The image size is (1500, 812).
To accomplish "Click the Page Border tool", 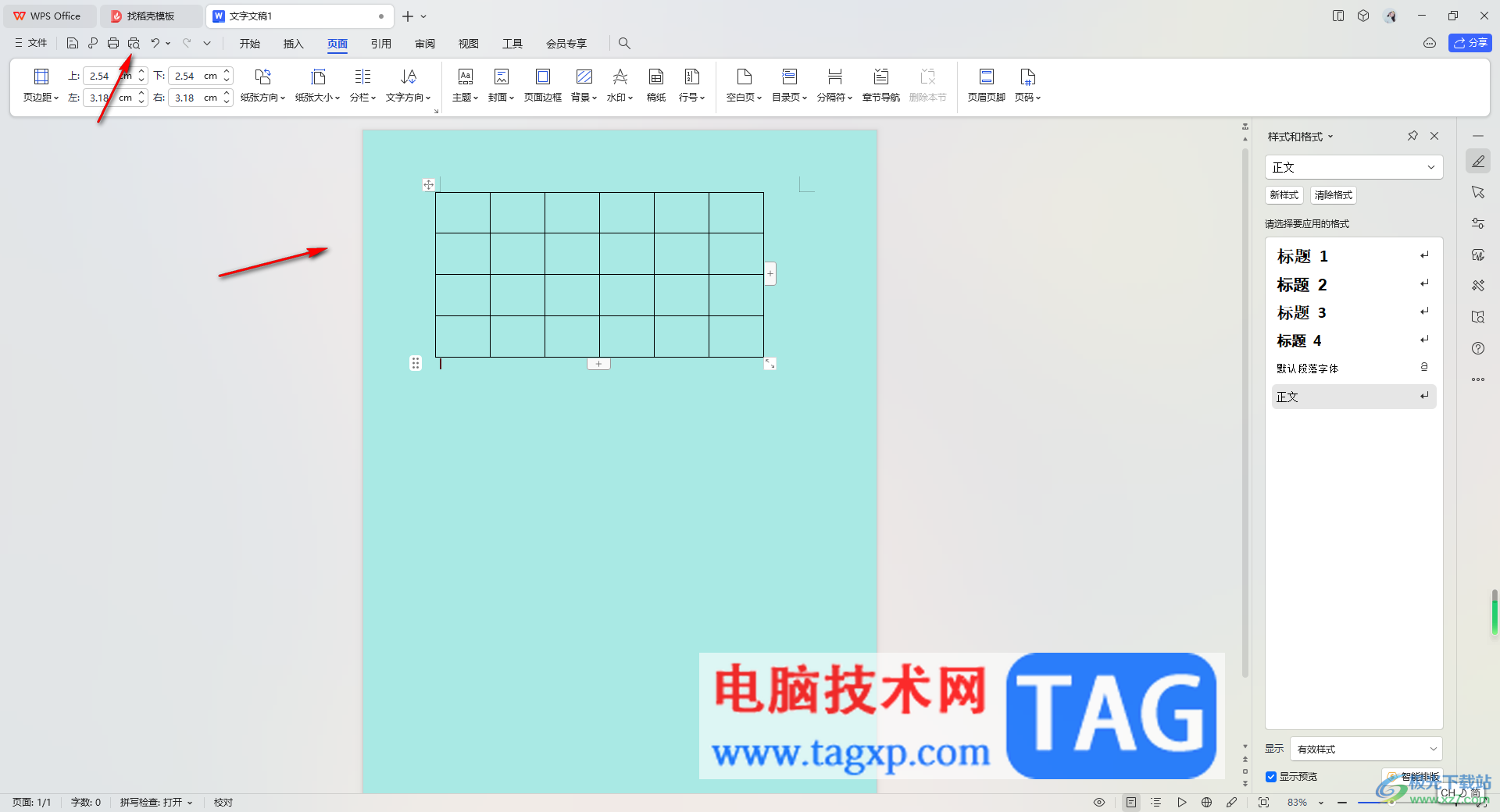I will coord(542,85).
